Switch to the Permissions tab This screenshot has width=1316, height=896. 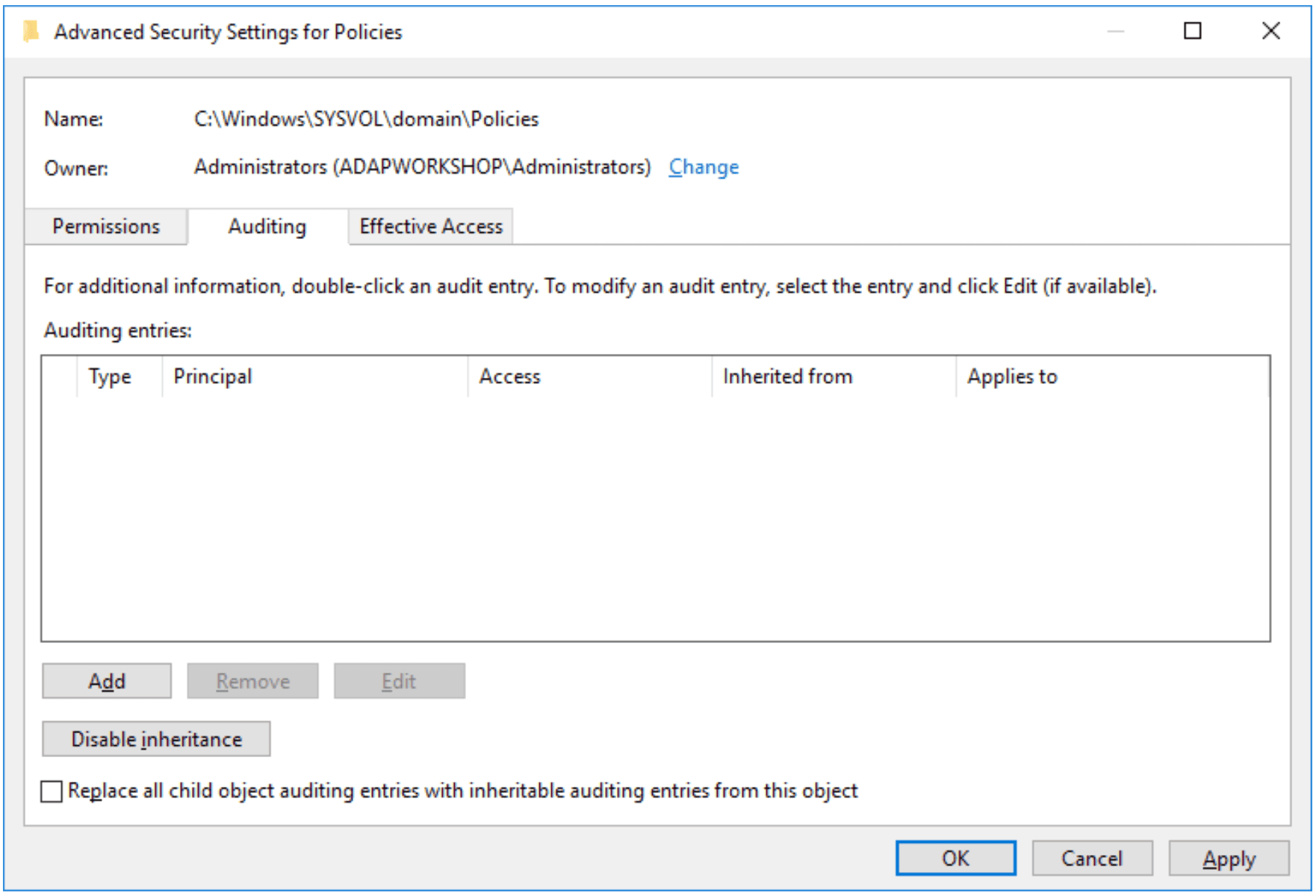(106, 226)
